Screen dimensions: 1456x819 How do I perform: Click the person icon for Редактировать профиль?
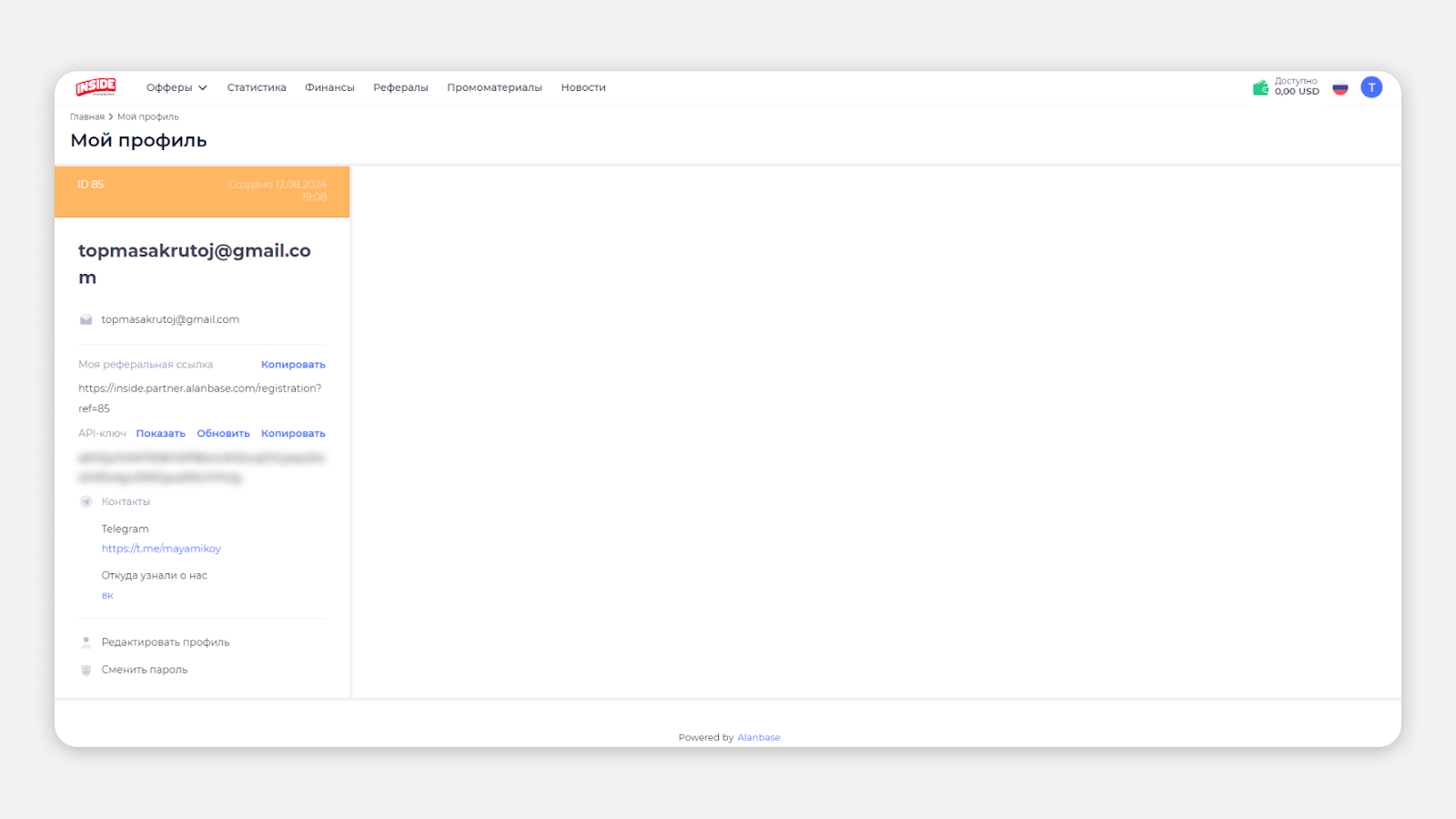click(x=86, y=642)
